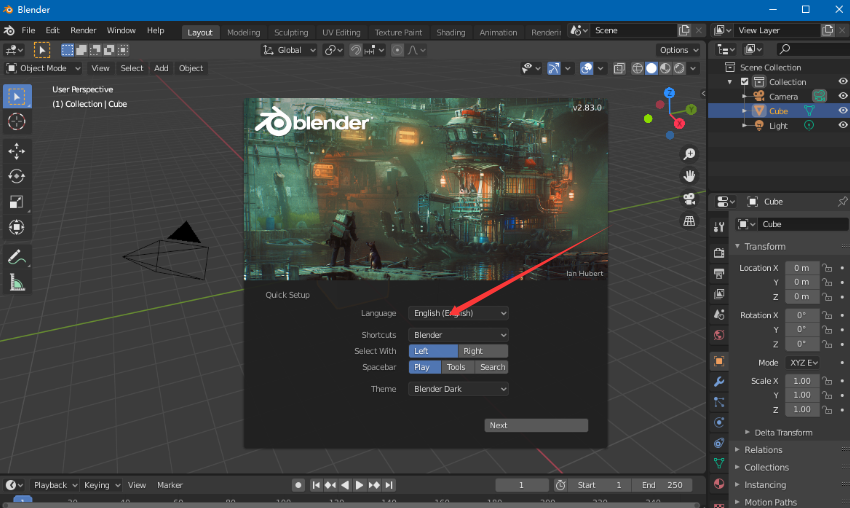This screenshot has height=508, width=850.
Task: Click the Next button in Quick Setup
Action: point(536,425)
